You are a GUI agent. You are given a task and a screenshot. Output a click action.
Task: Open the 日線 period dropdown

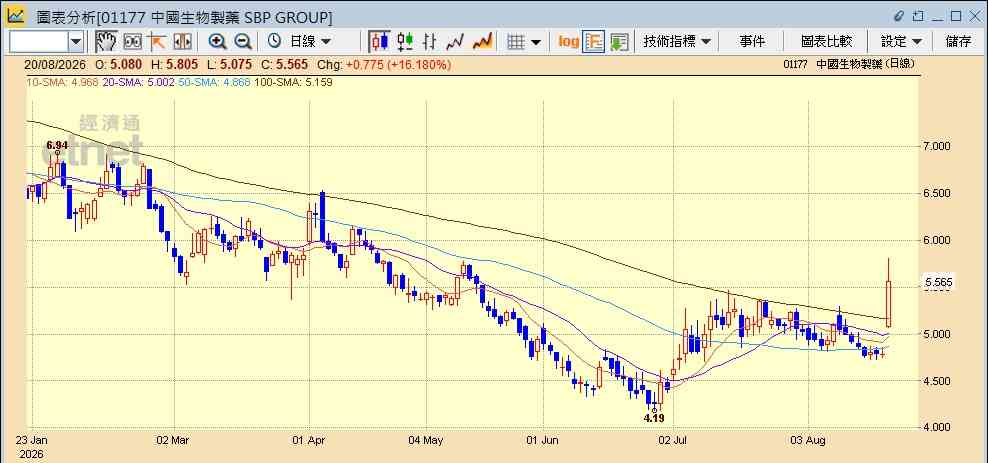310,42
